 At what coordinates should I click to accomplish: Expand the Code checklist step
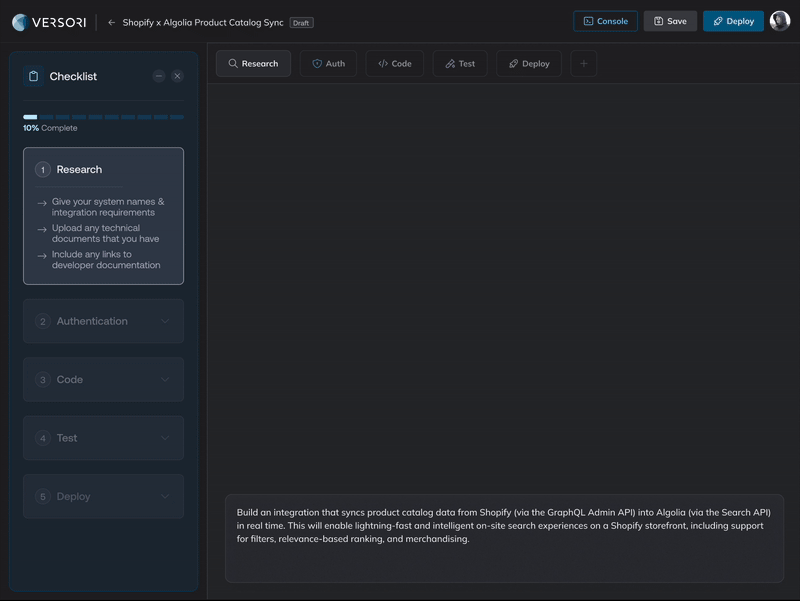coord(104,380)
